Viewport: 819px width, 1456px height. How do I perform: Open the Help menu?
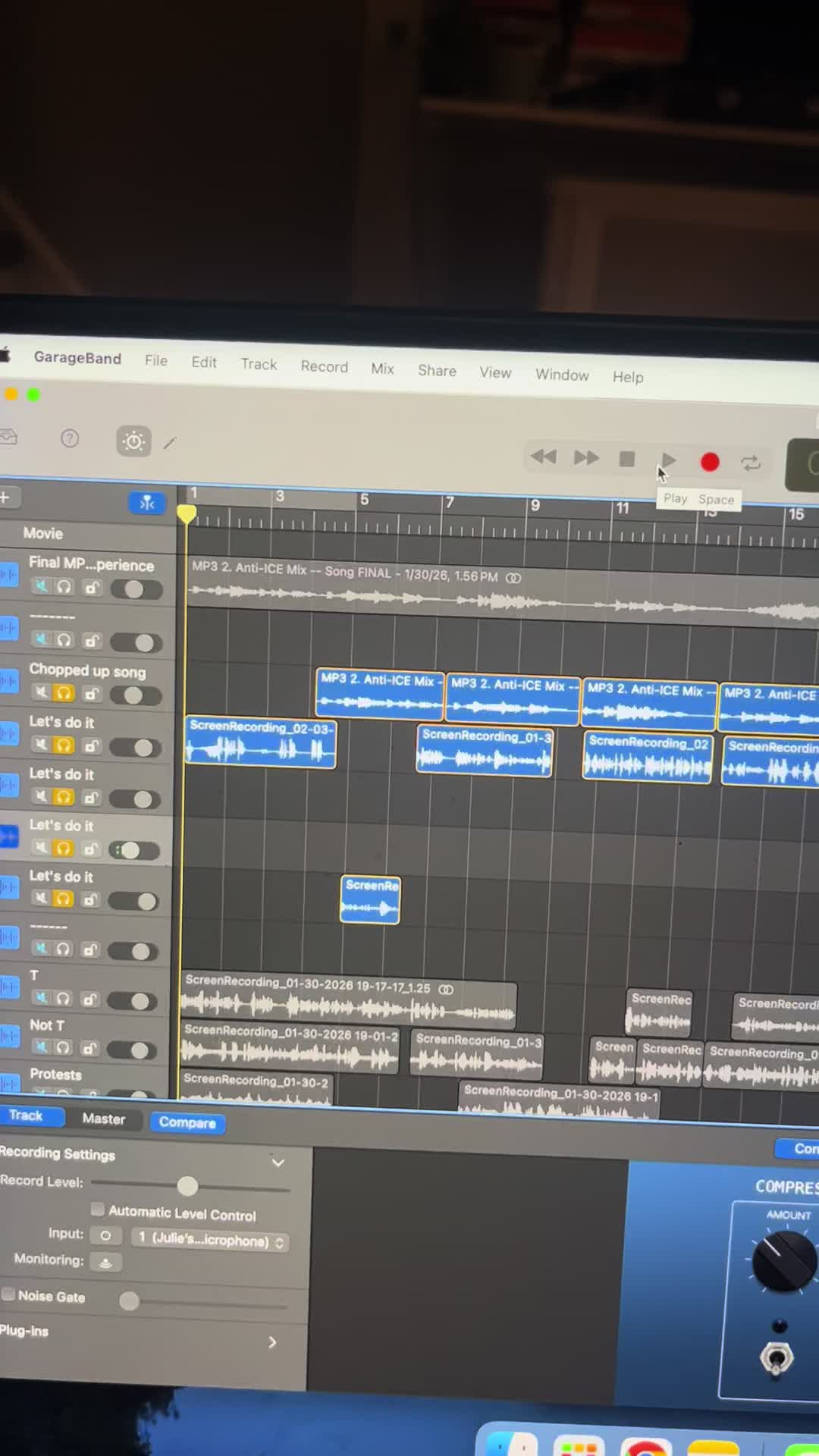click(x=628, y=377)
